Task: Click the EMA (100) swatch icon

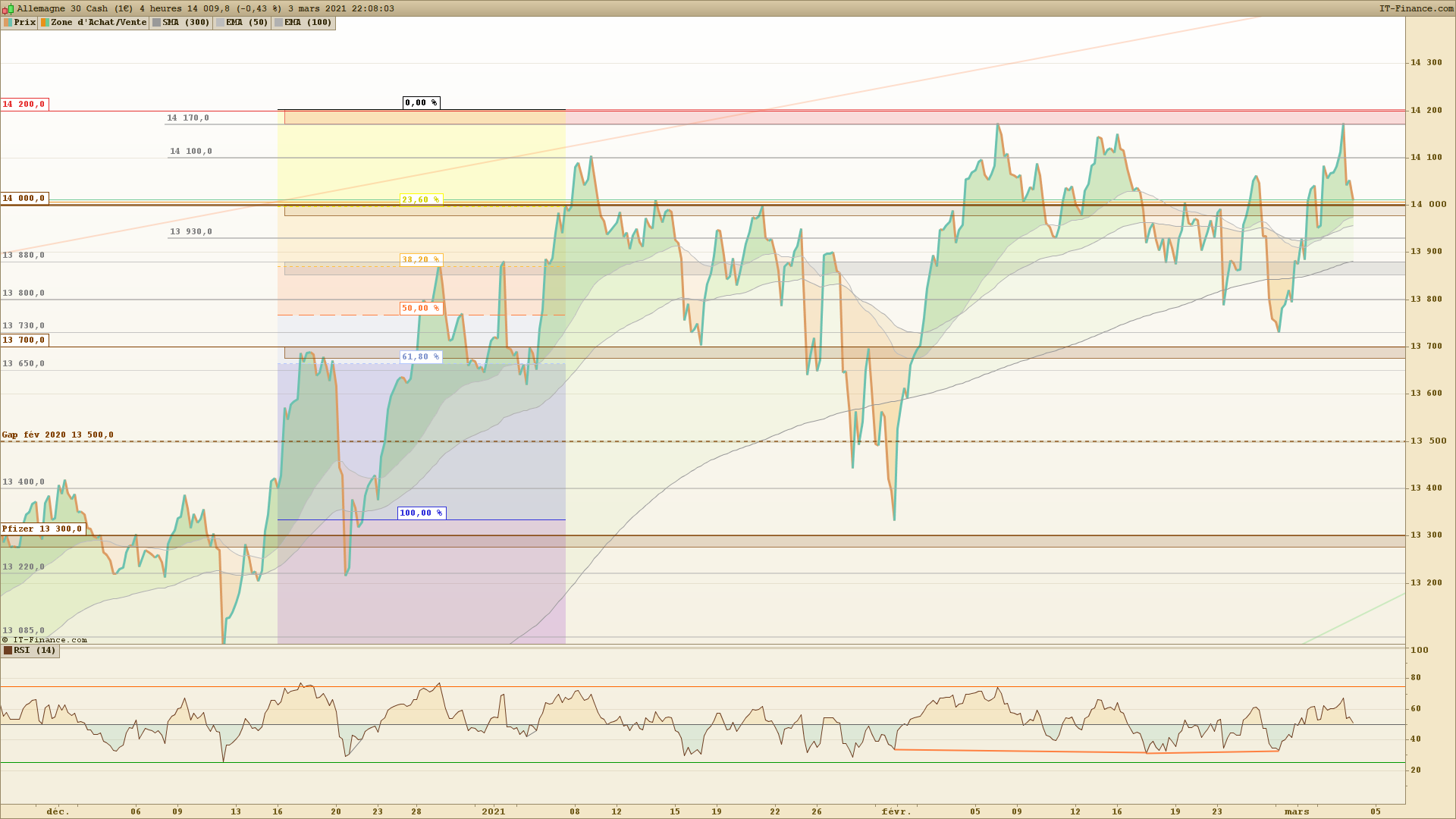Action: pos(278,23)
